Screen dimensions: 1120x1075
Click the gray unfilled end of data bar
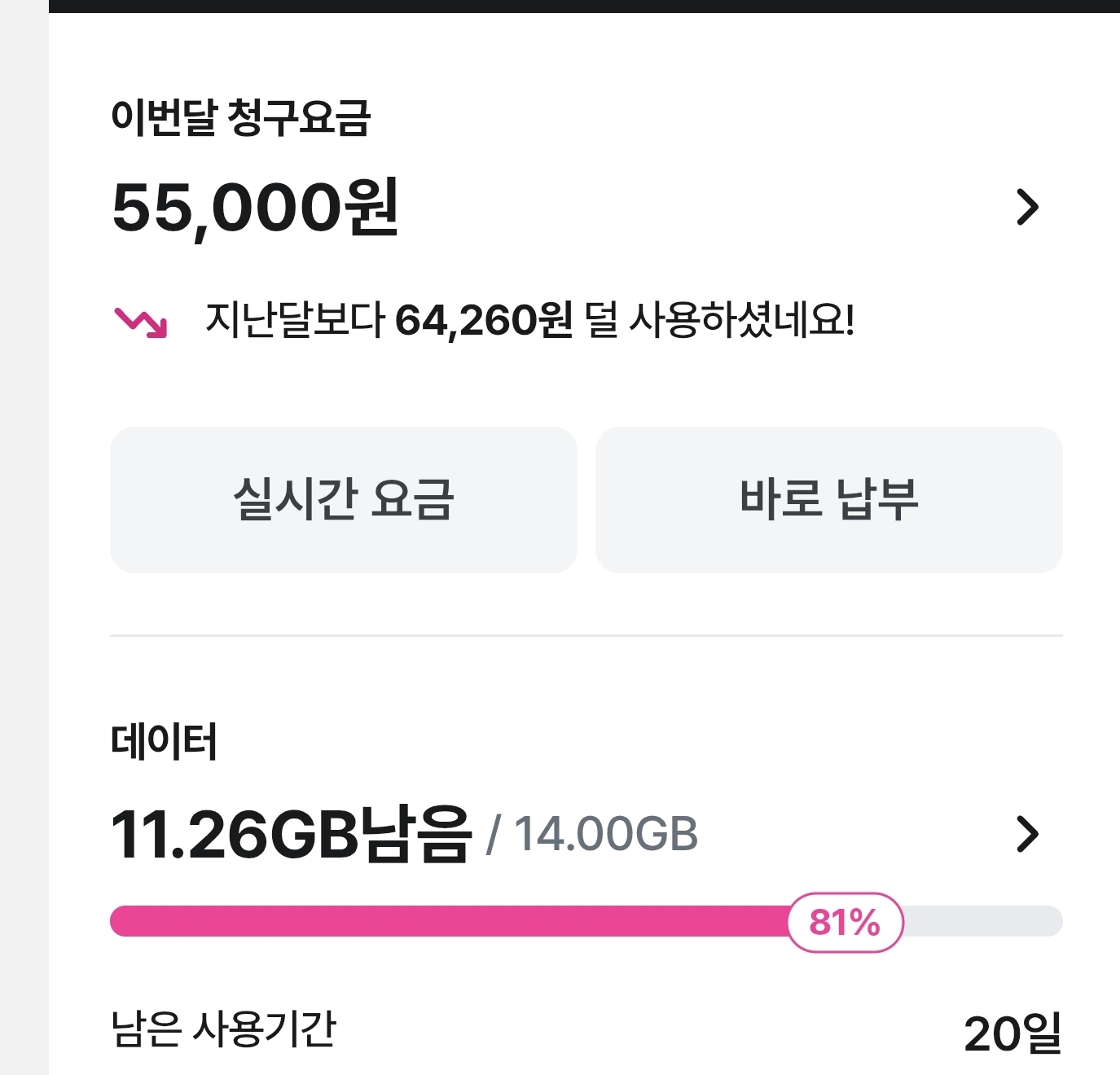click(986, 921)
